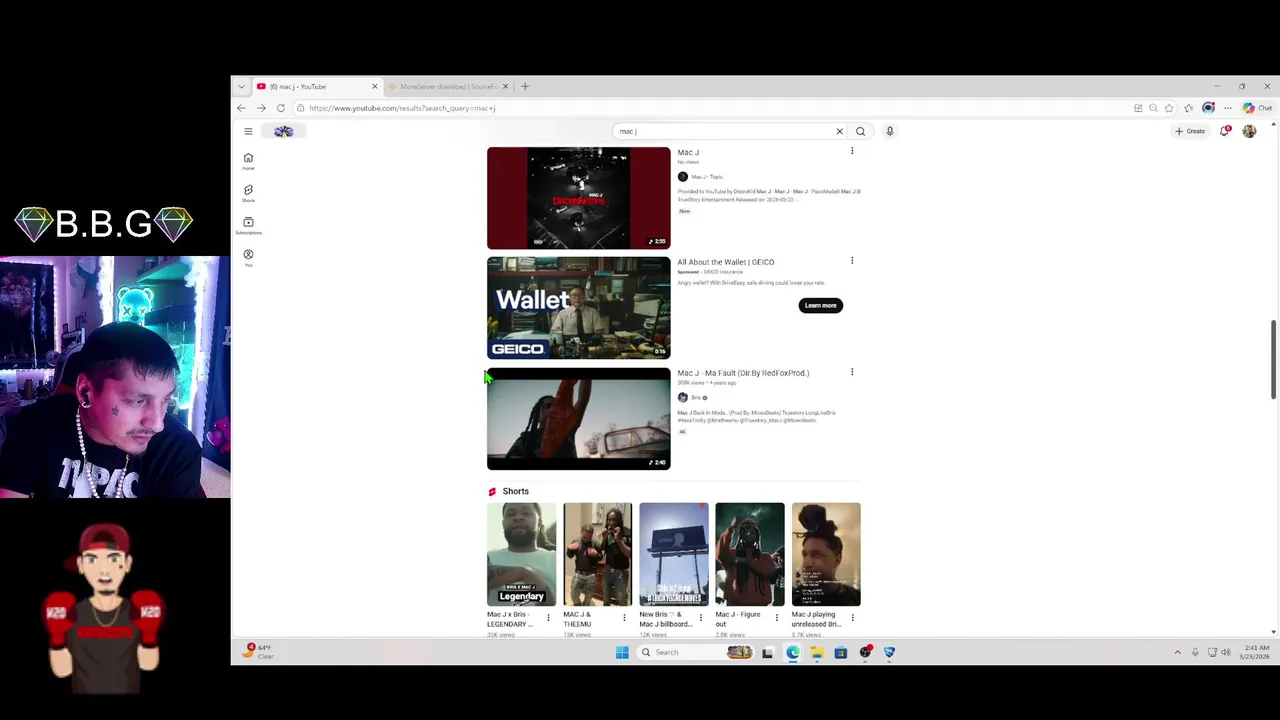
Task: Play the 'MAC J & THEEMU' short
Action: click(x=597, y=555)
